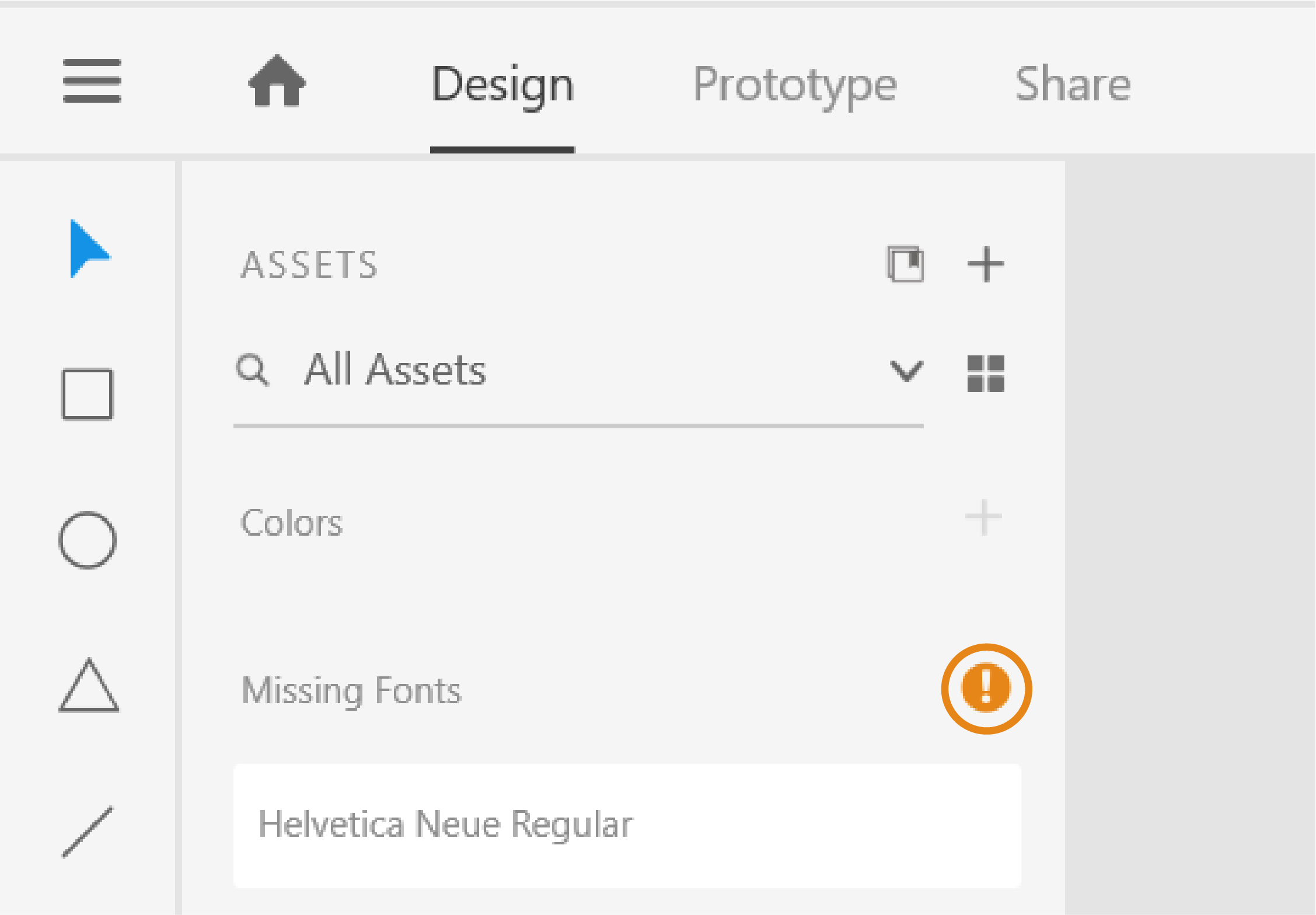Choose the Ellipse tool
Screen dimensions: 1316x915
coord(88,540)
